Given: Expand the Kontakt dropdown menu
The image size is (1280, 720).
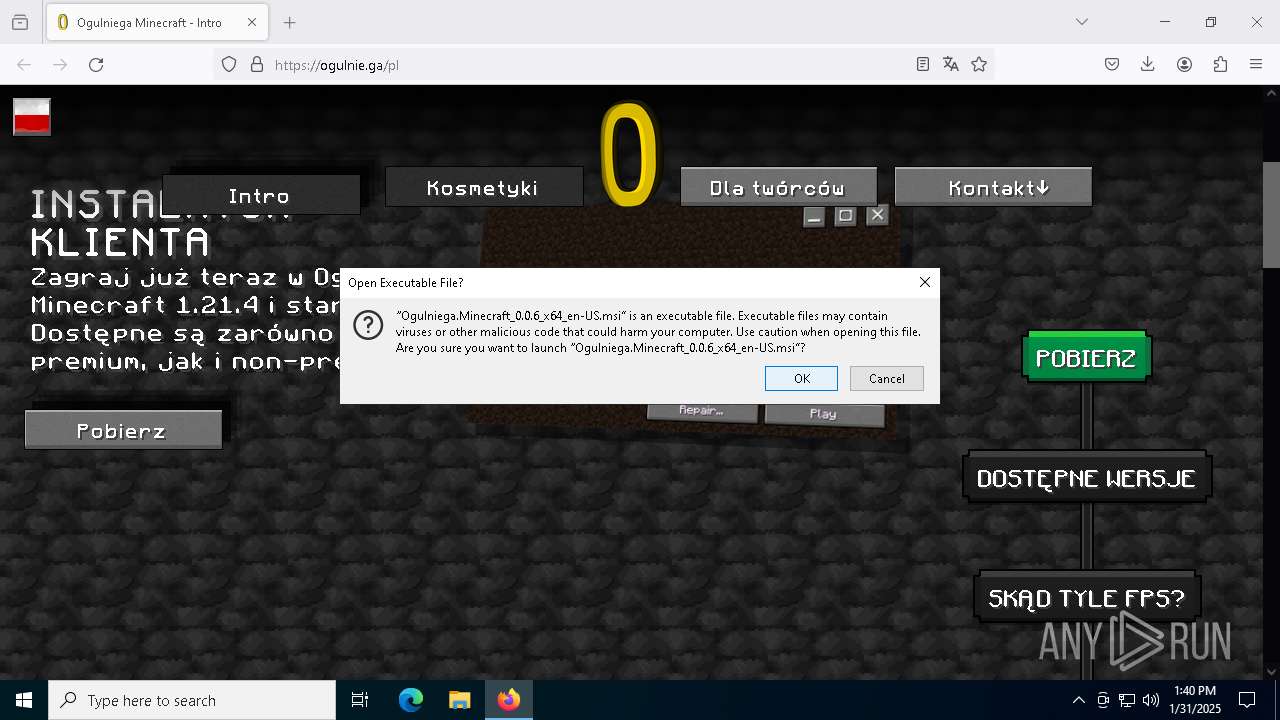Looking at the screenshot, I should (993, 187).
